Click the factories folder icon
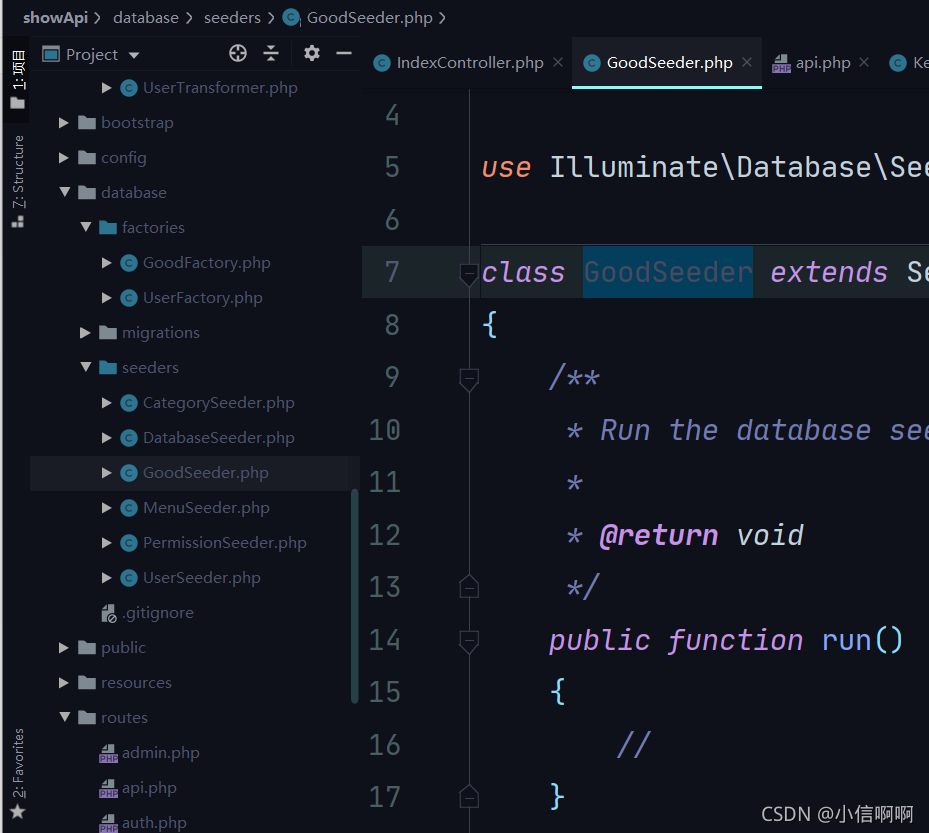This screenshot has height=833, width=929. tap(107, 228)
